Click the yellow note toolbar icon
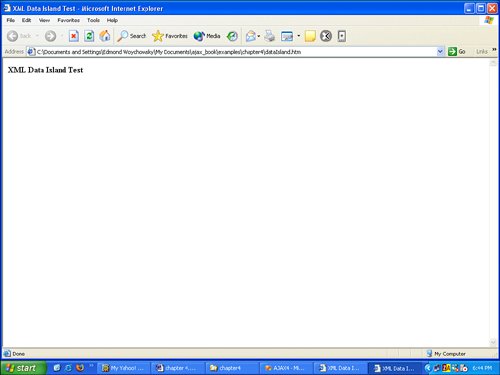 point(310,36)
